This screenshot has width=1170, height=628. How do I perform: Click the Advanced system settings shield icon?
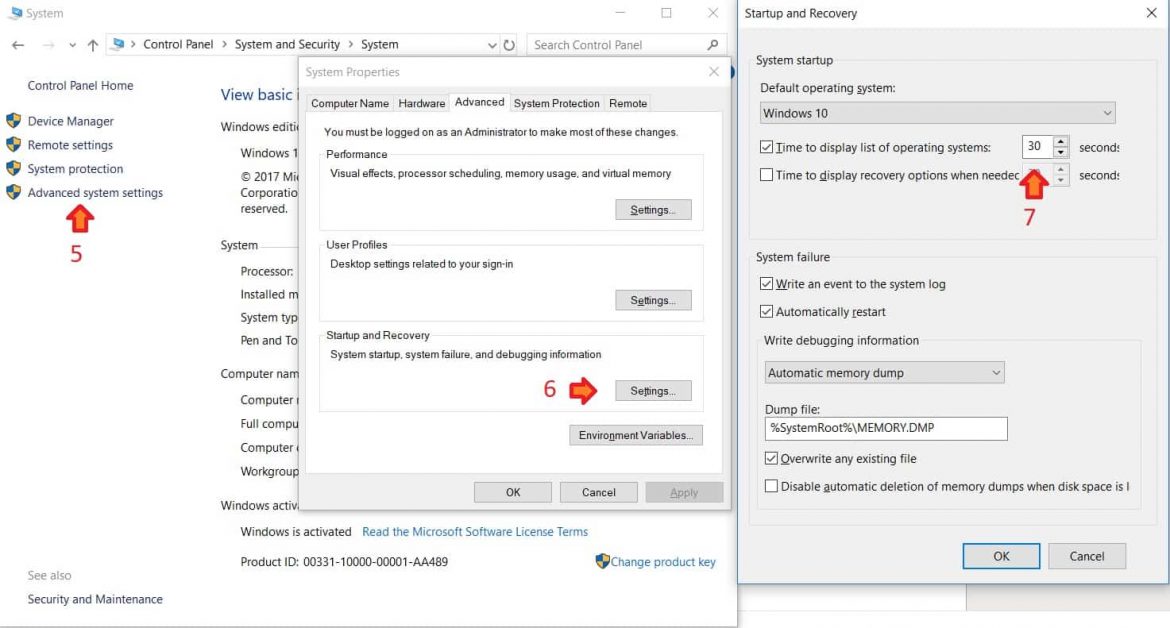click(x=12, y=193)
